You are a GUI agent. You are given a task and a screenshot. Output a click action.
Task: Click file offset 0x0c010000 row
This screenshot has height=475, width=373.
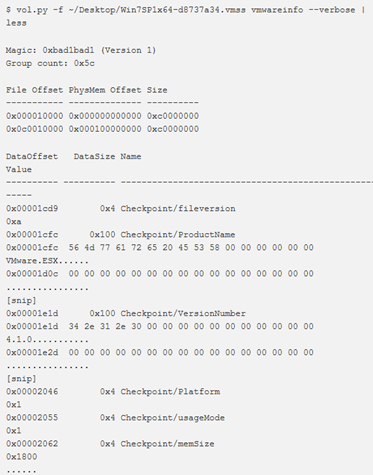pyautogui.click(x=102, y=129)
